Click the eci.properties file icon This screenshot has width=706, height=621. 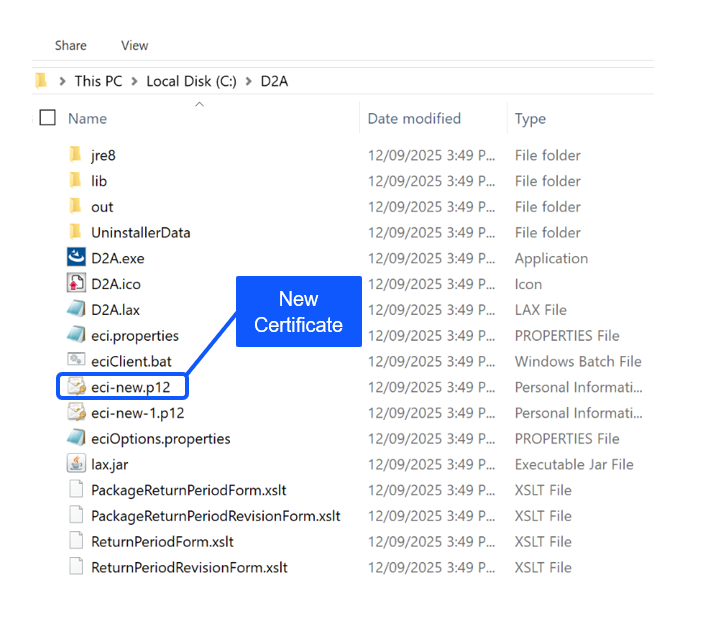[x=76, y=335]
